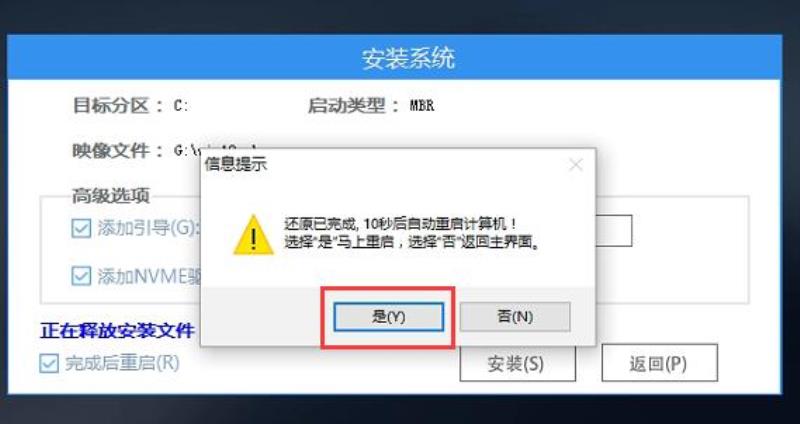
Task: Uncheck the 添加NVME驱动 checkbox
Action: click(x=81, y=276)
